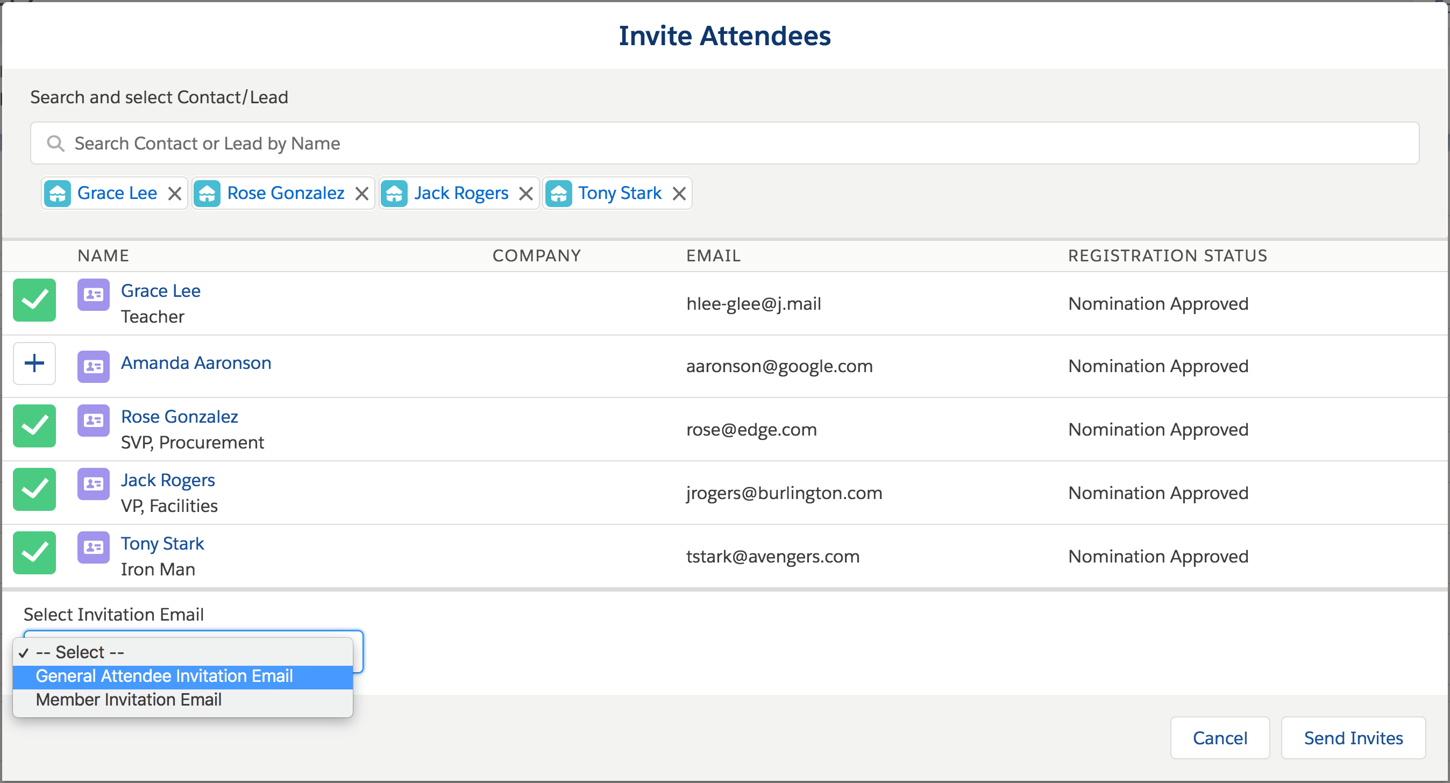Click the contact avatar inside the Grace Lee chip

tap(57, 193)
